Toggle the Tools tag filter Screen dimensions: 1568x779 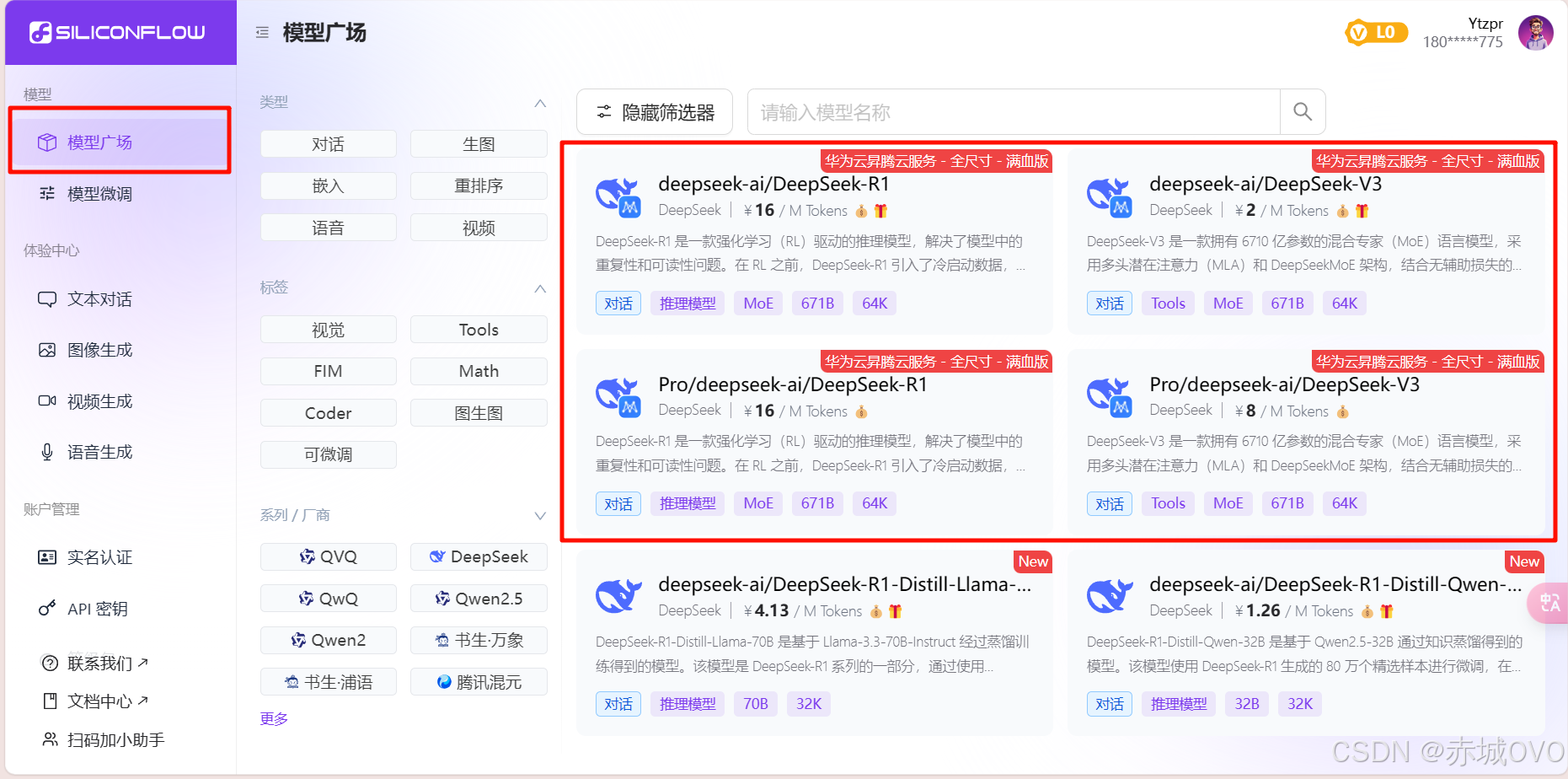[x=479, y=330]
